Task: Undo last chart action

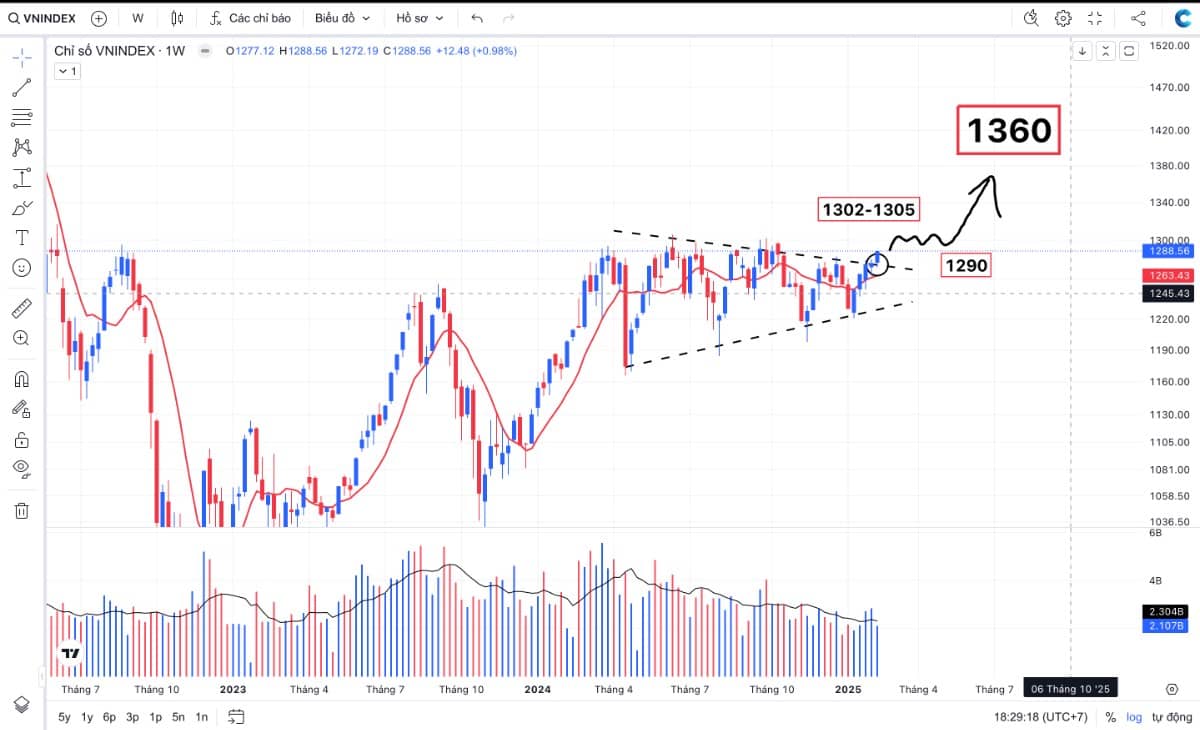Action: [x=477, y=18]
